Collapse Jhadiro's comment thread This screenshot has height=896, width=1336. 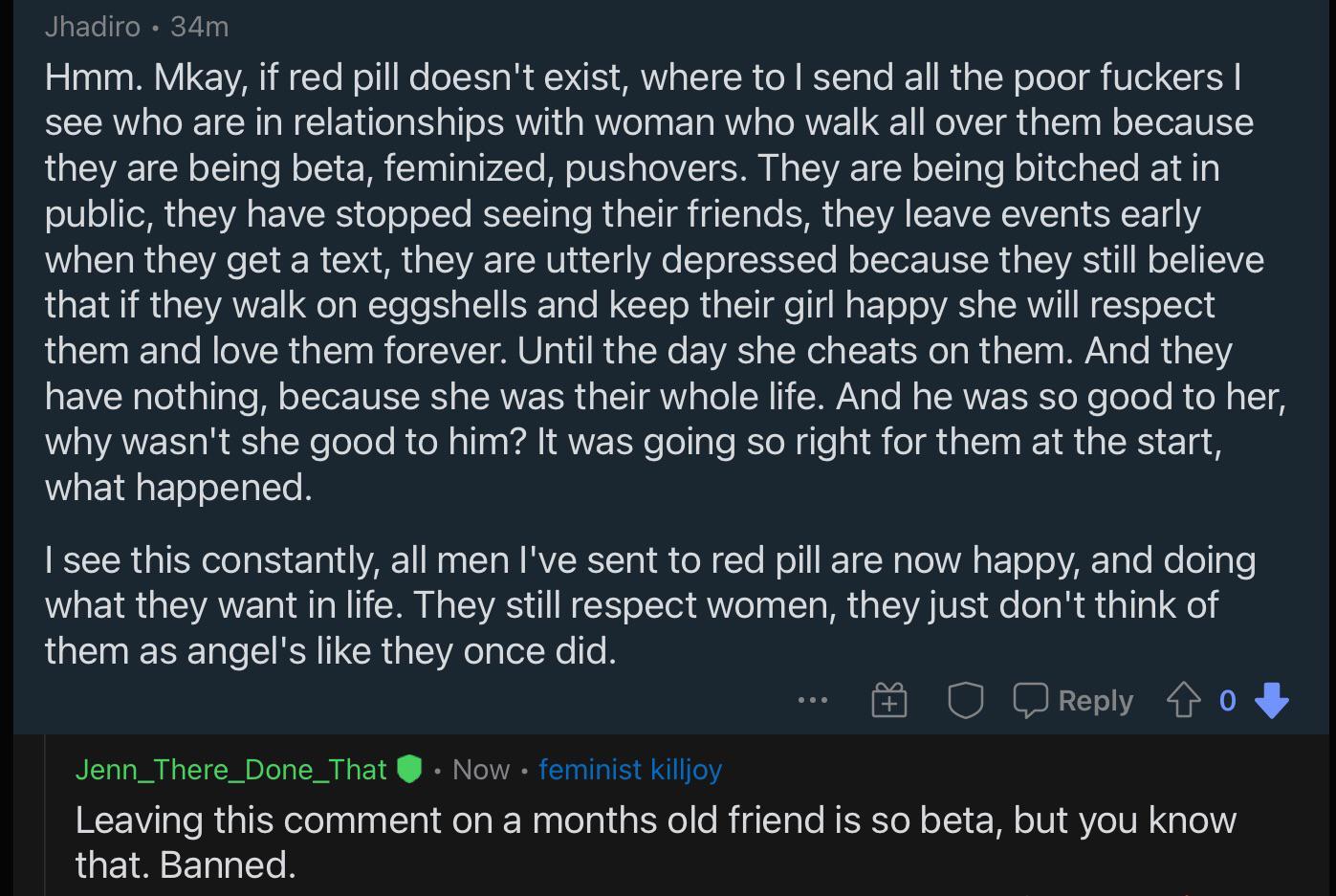click(x=93, y=26)
